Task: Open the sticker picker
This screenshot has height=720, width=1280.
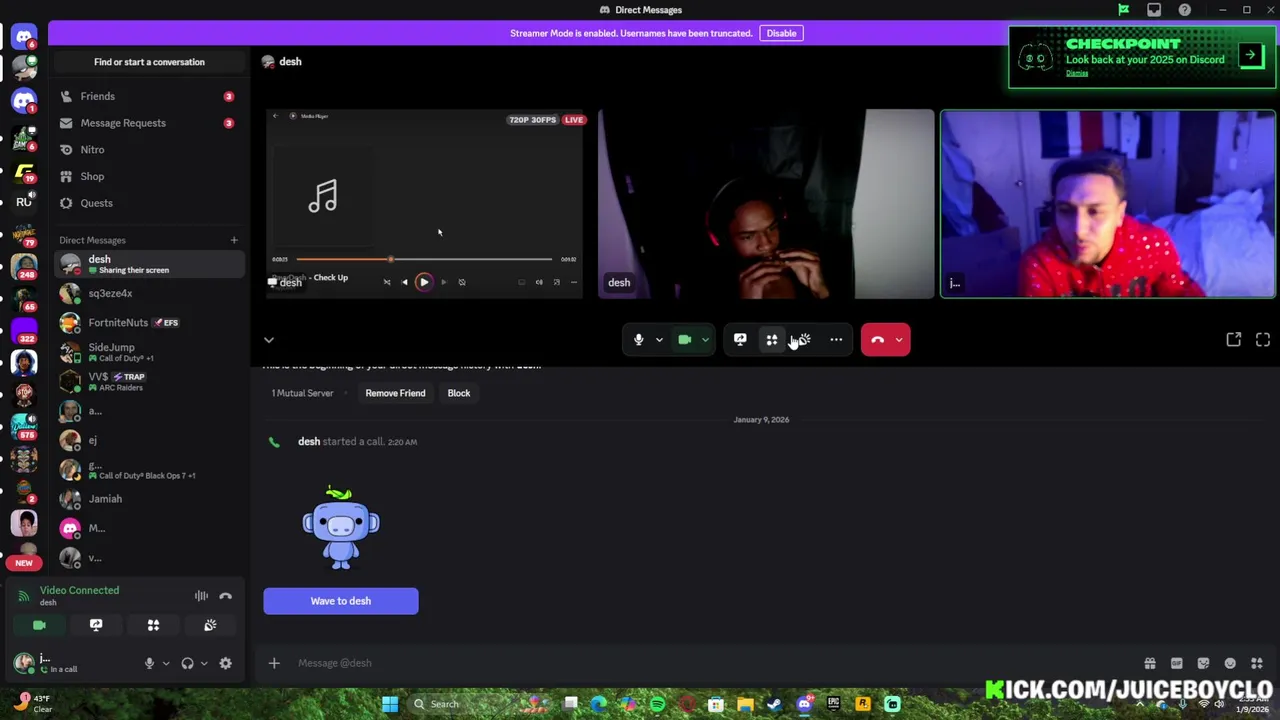Action: point(1203,663)
